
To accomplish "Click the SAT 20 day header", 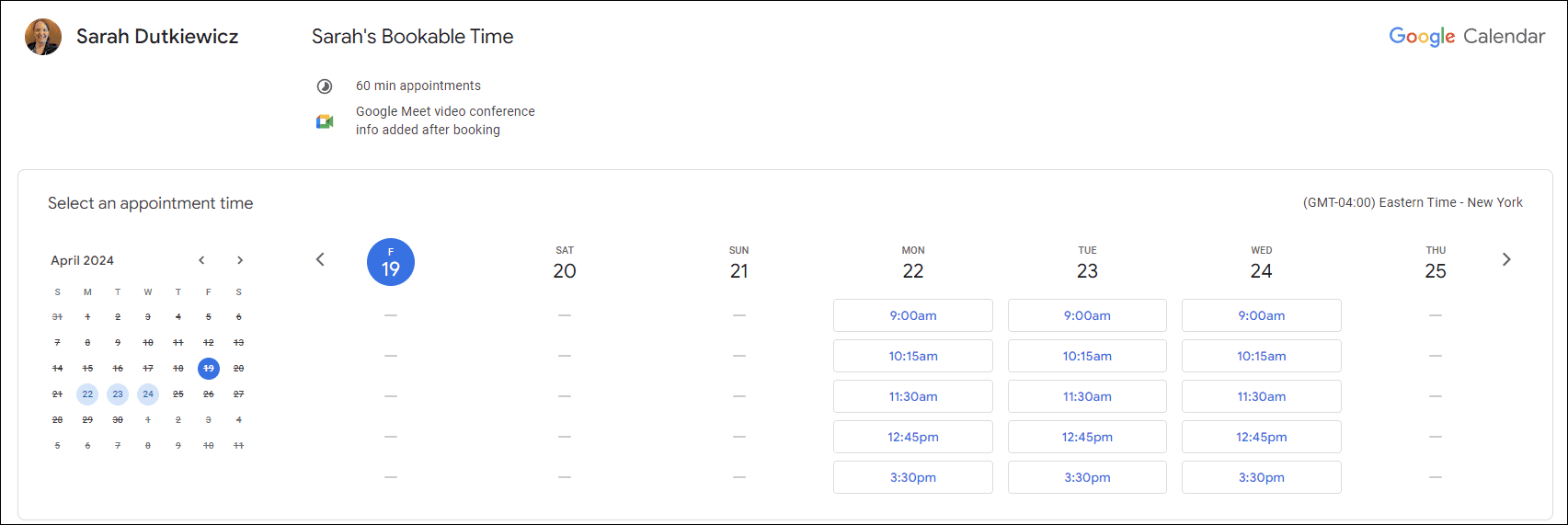I will pyautogui.click(x=565, y=264).
